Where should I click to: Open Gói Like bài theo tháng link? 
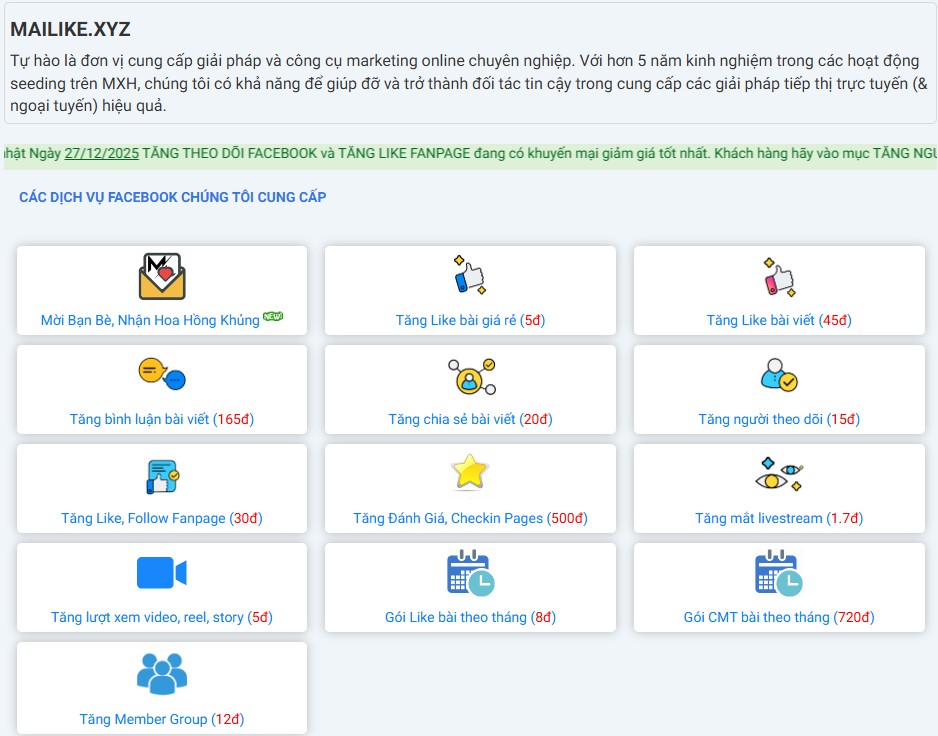click(470, 617)
